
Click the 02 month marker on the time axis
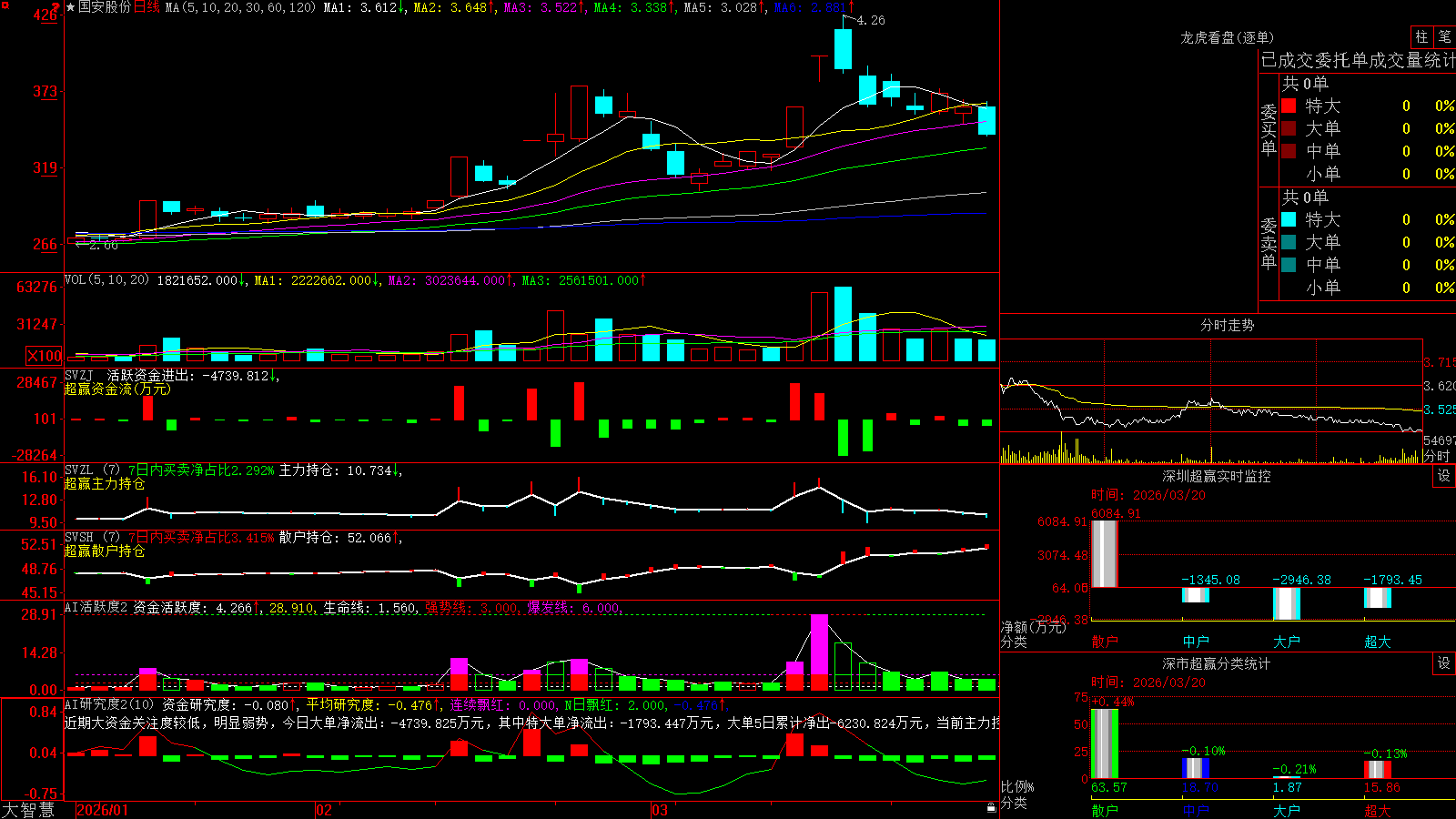pyautogui.click(x=323, y=810)
